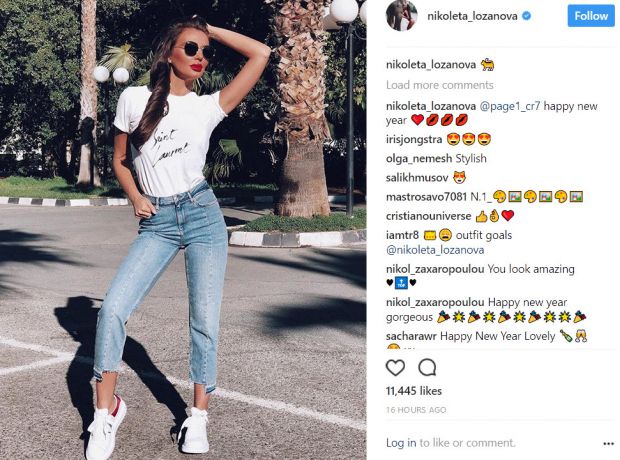Click the @nikoleta_lozanova mention in iamtr8's comment

tap(435, 250)
